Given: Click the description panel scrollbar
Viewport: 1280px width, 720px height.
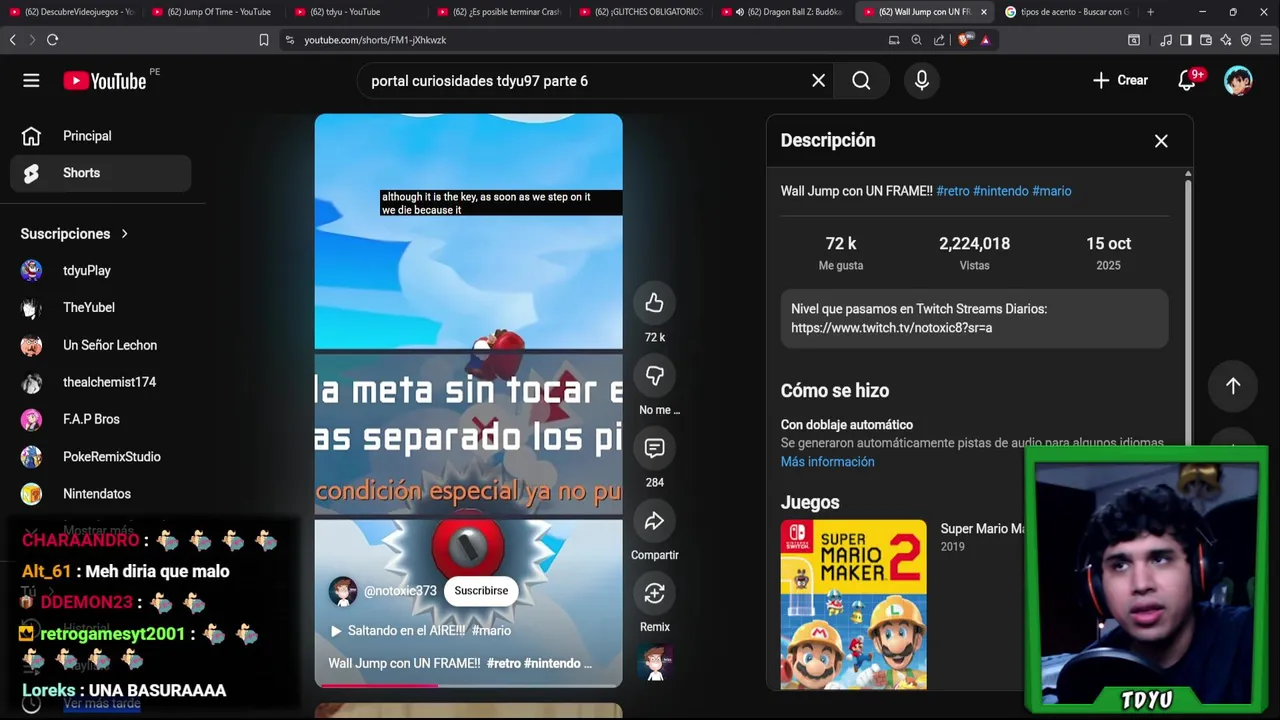Looking at the screenshot, I should 1187,310.
